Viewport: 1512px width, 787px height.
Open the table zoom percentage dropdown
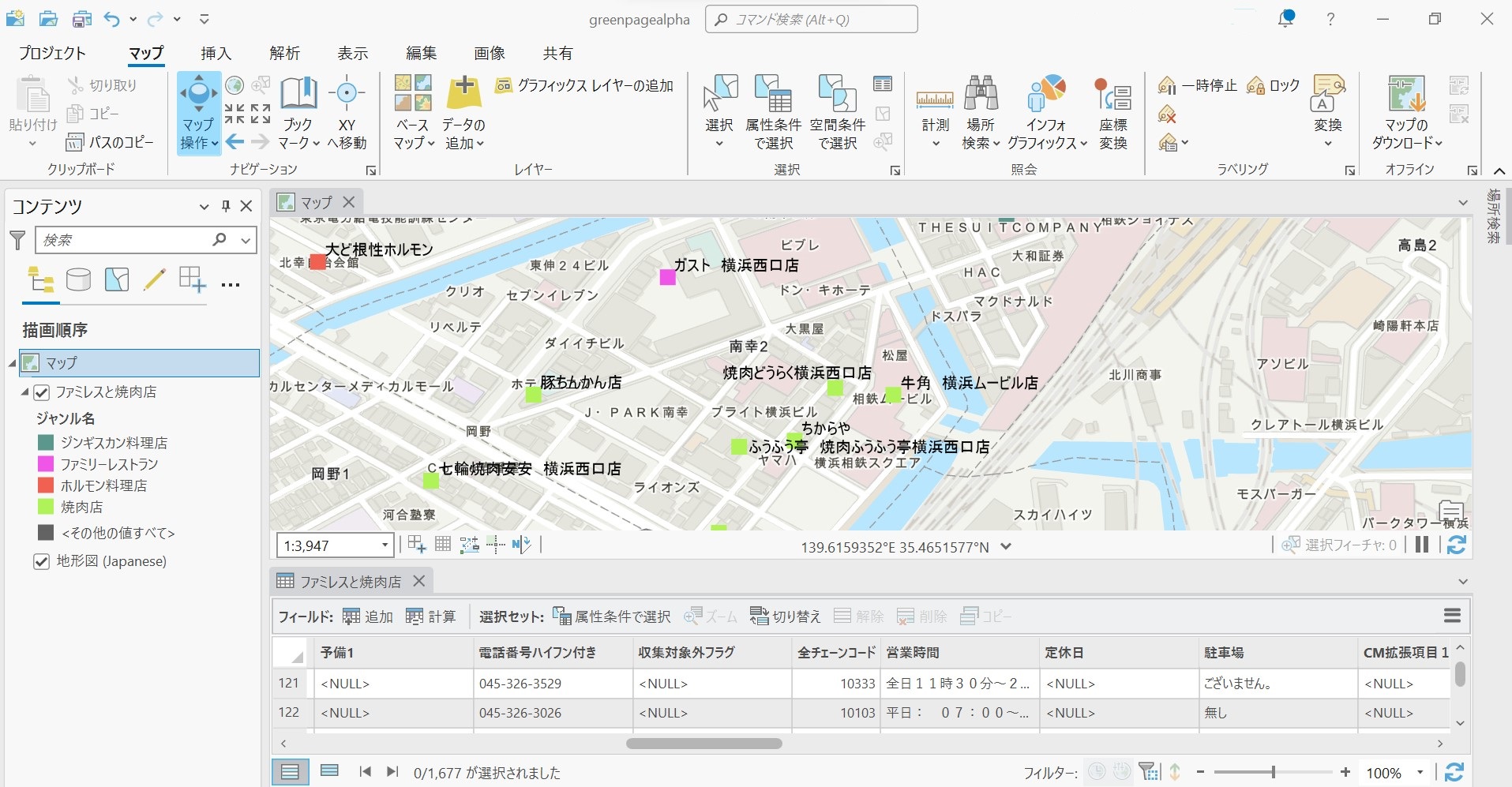coord(1420,773)
